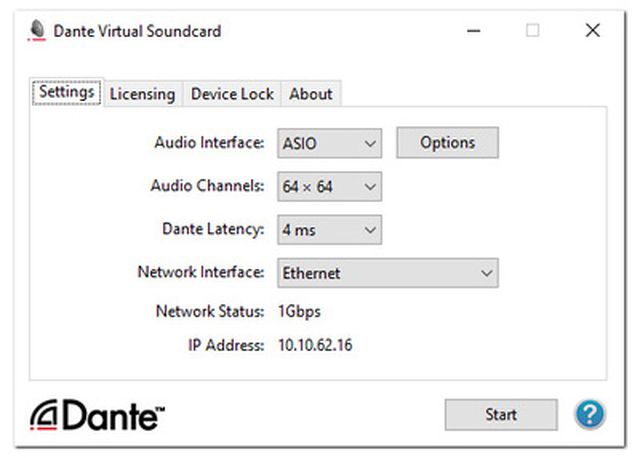Close the Dante Virtual Soundcard window

[593, 31]
